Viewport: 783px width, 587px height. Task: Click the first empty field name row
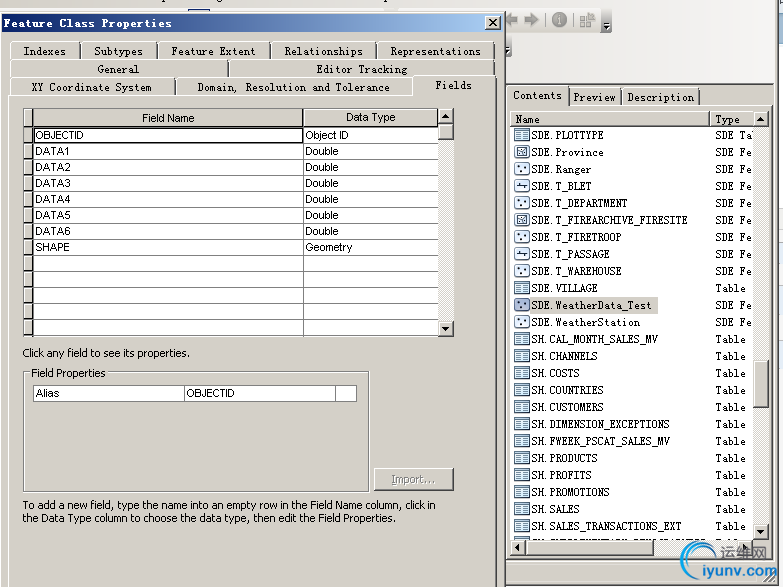pyautogui.click(x=168, y=263)
